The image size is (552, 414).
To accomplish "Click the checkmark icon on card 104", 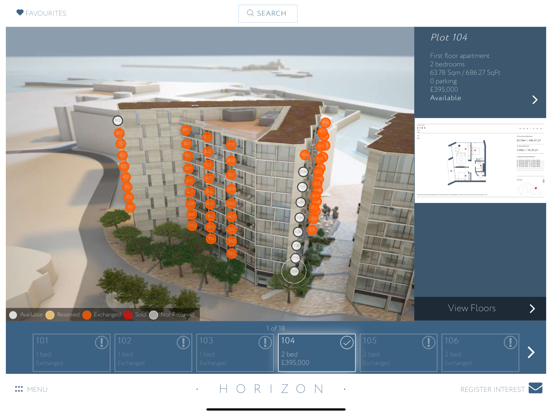I will [x=347, y=342].
